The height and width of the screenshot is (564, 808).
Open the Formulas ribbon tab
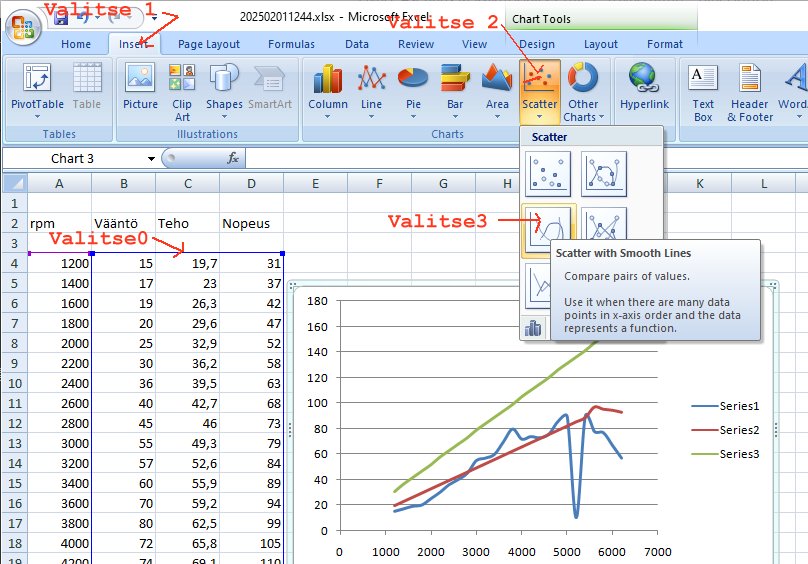tap(291, 44)
